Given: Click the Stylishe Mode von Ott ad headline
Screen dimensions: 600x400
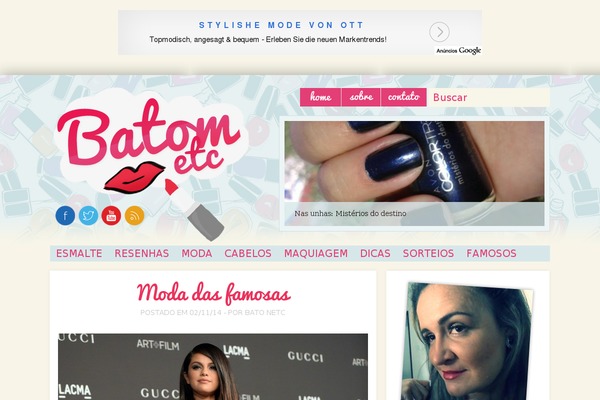Looking at the screenshot, I should point(281,25).
